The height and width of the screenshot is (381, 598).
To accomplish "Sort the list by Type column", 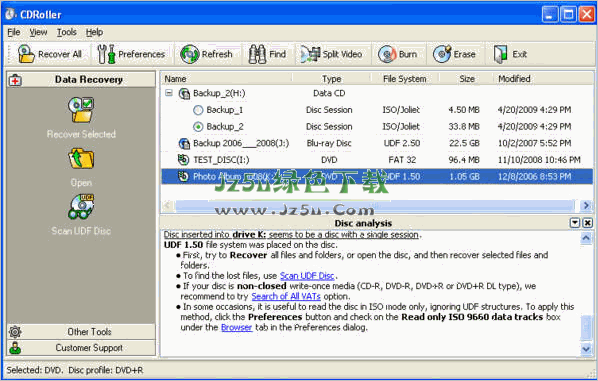I will click(331, 79).
